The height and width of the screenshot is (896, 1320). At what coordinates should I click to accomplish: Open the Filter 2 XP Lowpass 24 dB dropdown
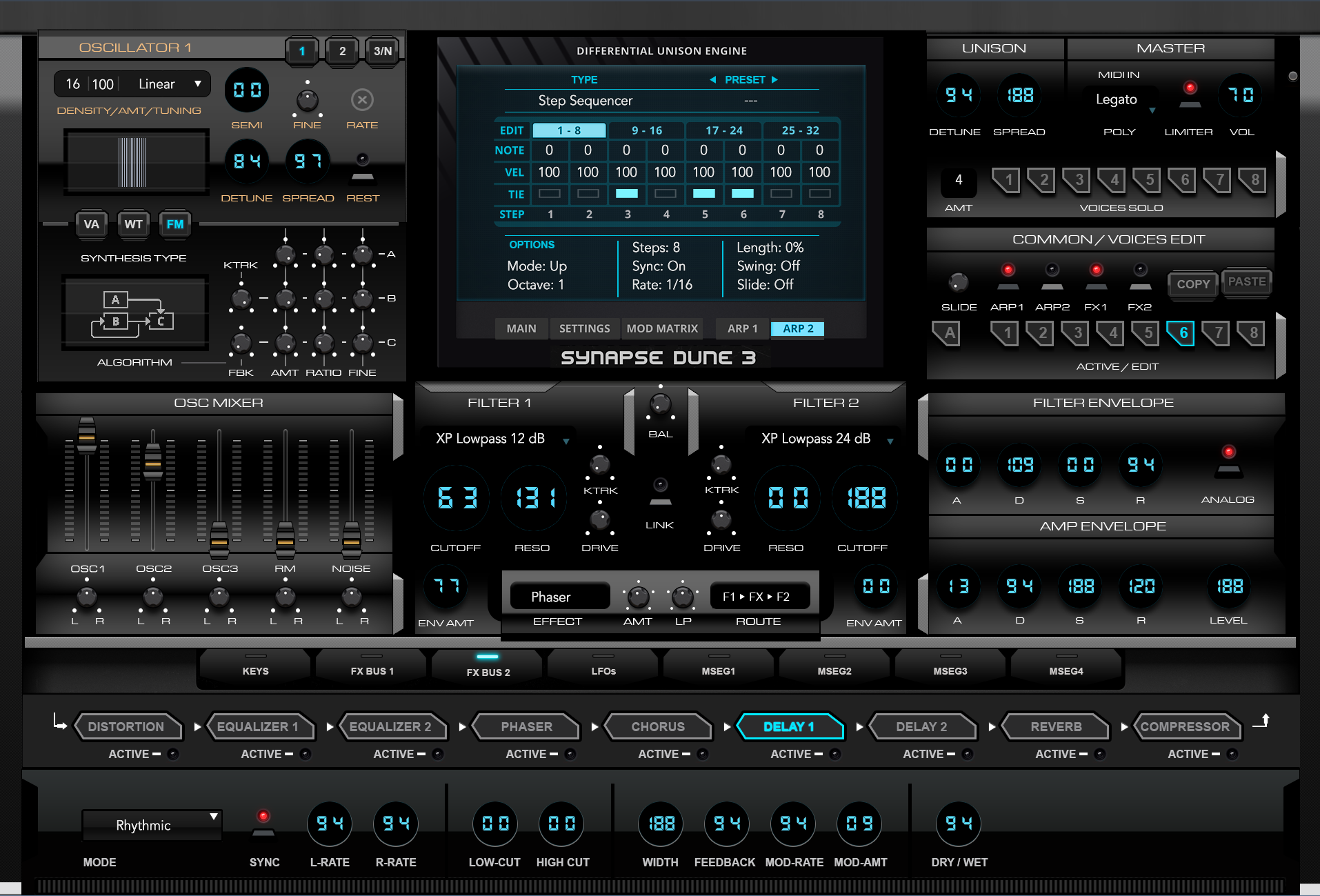pyautogui.click(x=823, y=439)
